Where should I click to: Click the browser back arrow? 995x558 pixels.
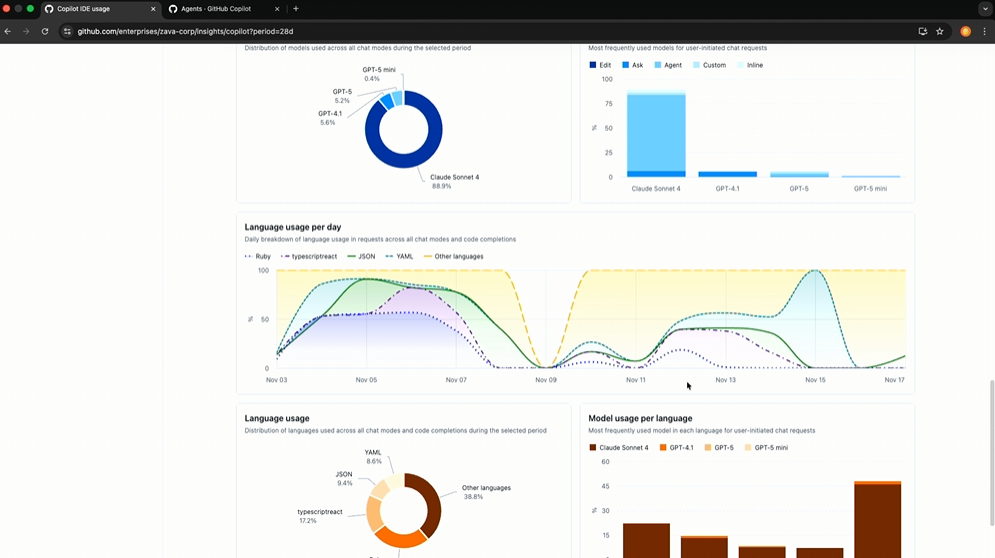coord(8,31)
